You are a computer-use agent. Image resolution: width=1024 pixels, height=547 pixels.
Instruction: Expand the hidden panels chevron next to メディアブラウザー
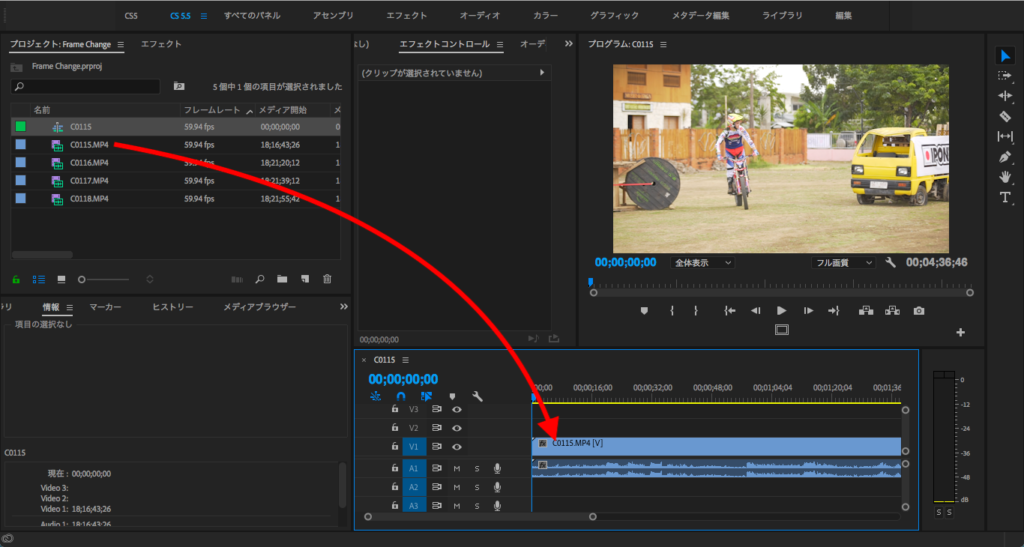pyautogui.click(x=344, y=307)
